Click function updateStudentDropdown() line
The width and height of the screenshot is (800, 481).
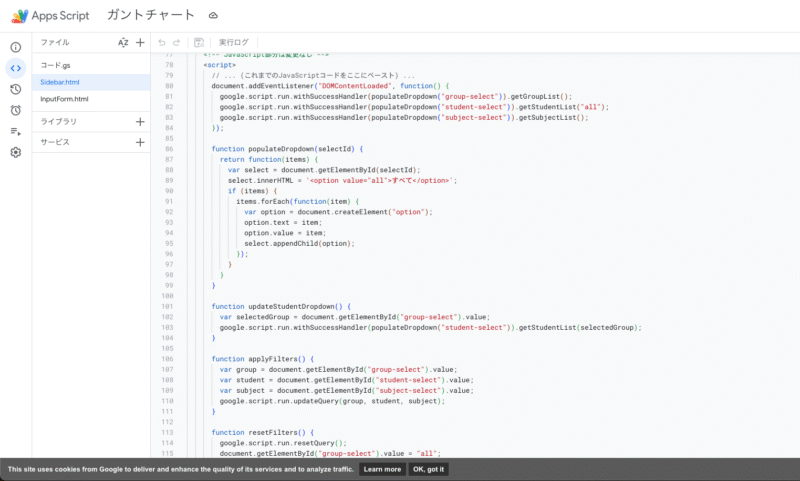click(x=281, y=307)
